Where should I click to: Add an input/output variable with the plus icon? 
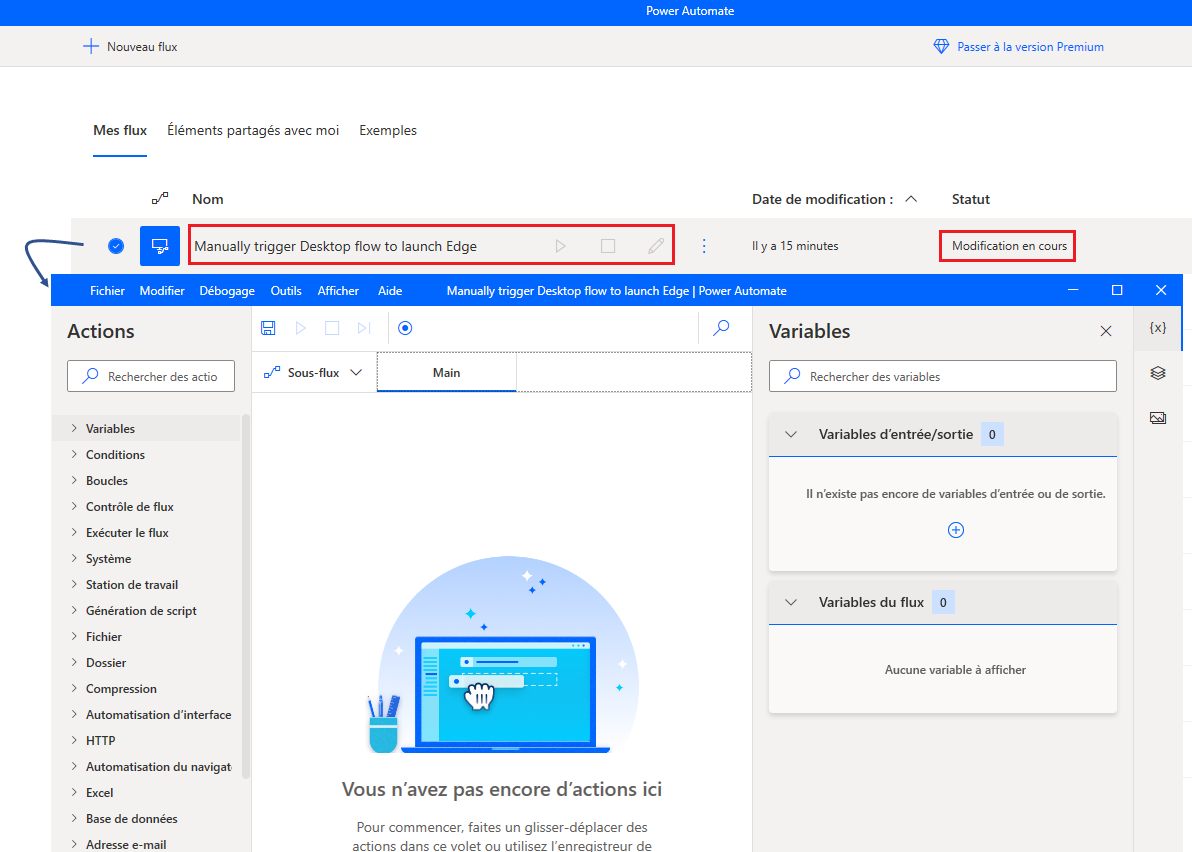point(956,530)
